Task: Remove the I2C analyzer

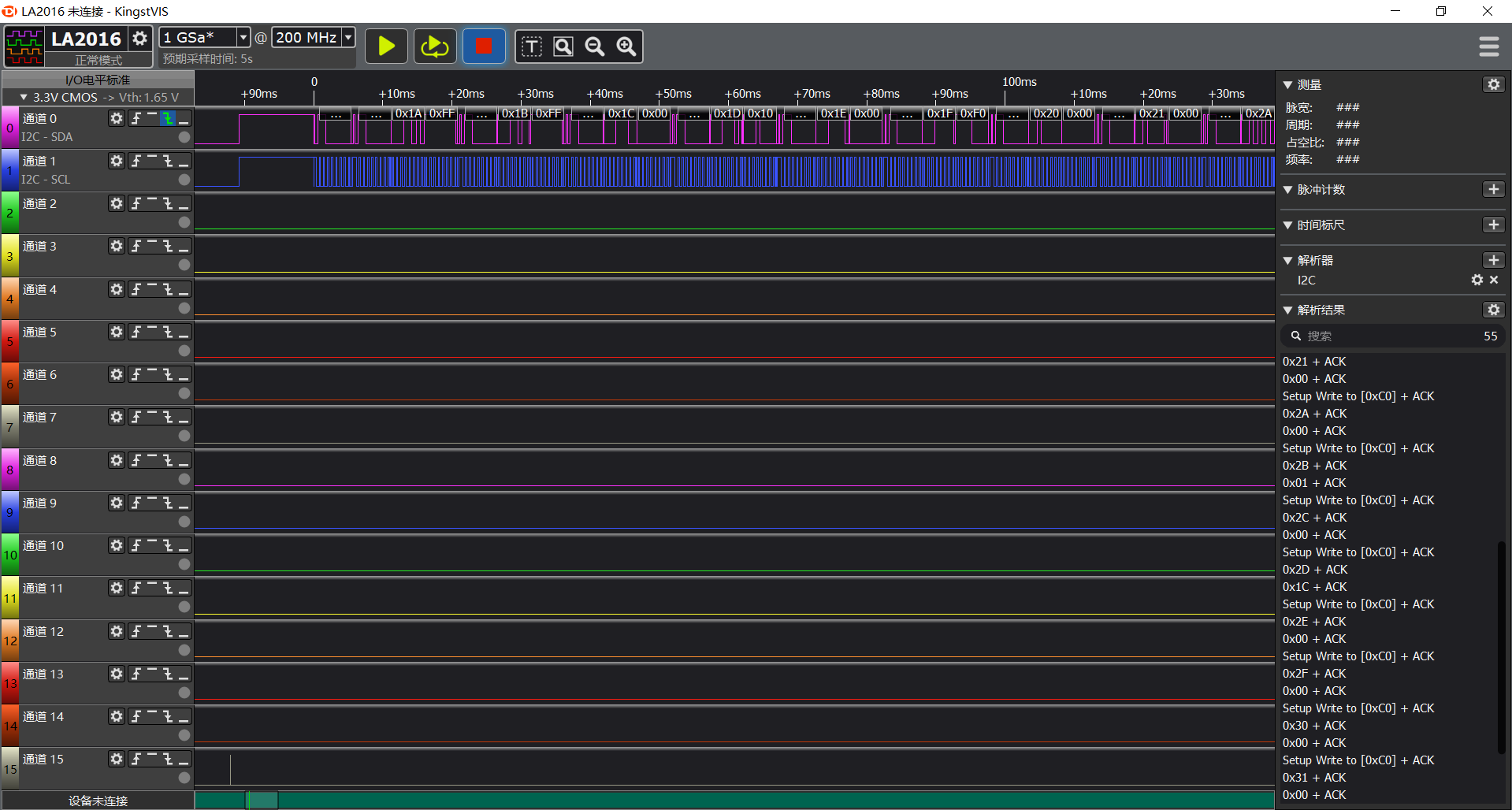Action: point(1494,280)
